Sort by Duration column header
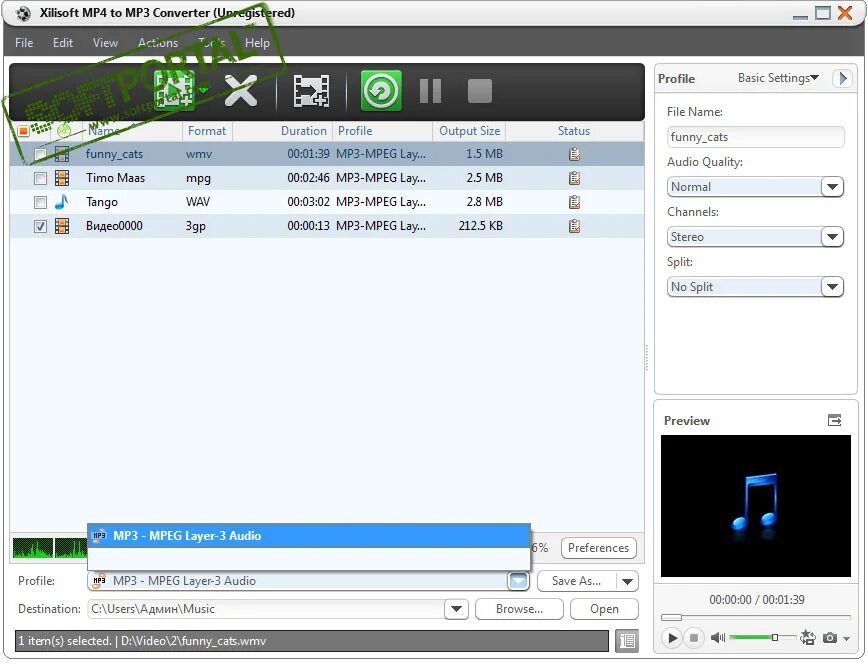This screenshot has width=868, height=664. click(303, 131)
